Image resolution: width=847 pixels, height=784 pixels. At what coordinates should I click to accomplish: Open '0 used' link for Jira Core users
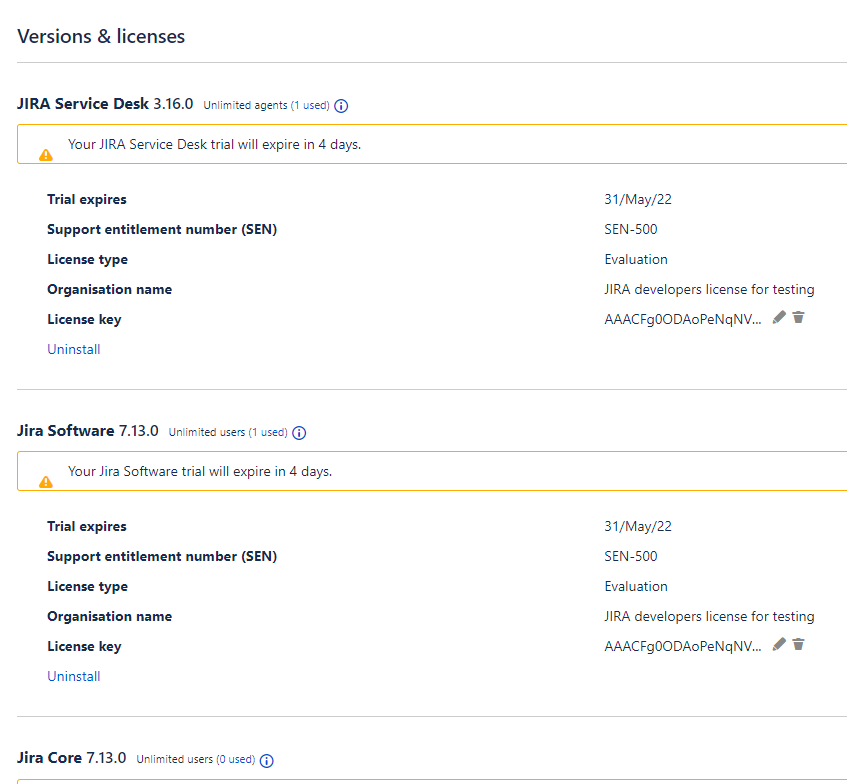(236, 759)
